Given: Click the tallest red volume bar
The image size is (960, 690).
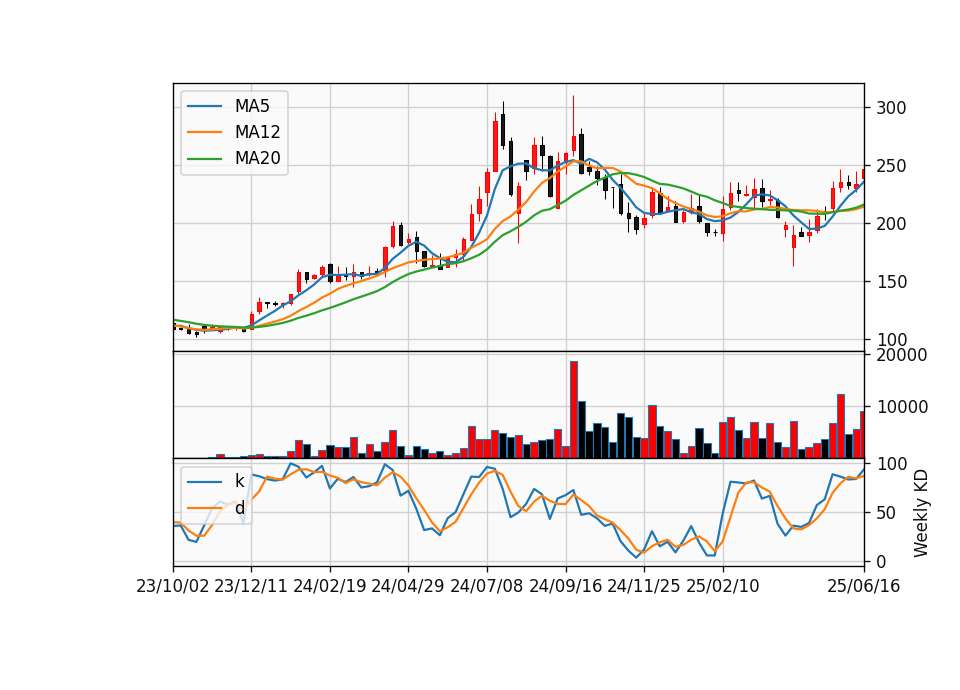Looking at the screenshot, I should click(574, 410).
